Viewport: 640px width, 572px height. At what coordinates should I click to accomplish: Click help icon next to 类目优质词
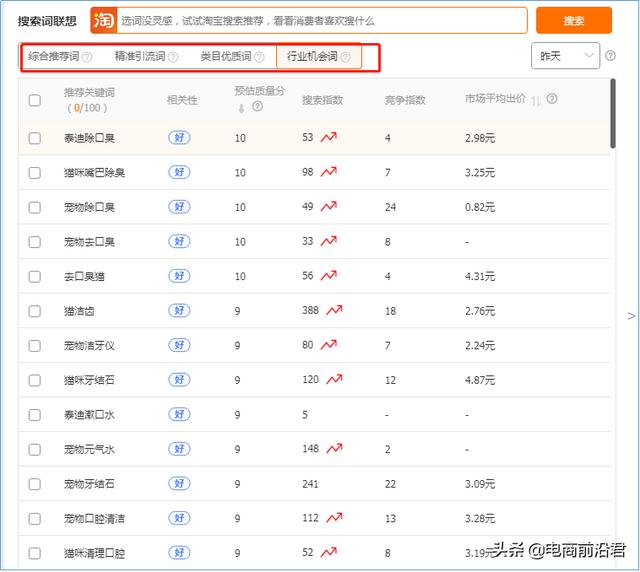coord(259,57)
